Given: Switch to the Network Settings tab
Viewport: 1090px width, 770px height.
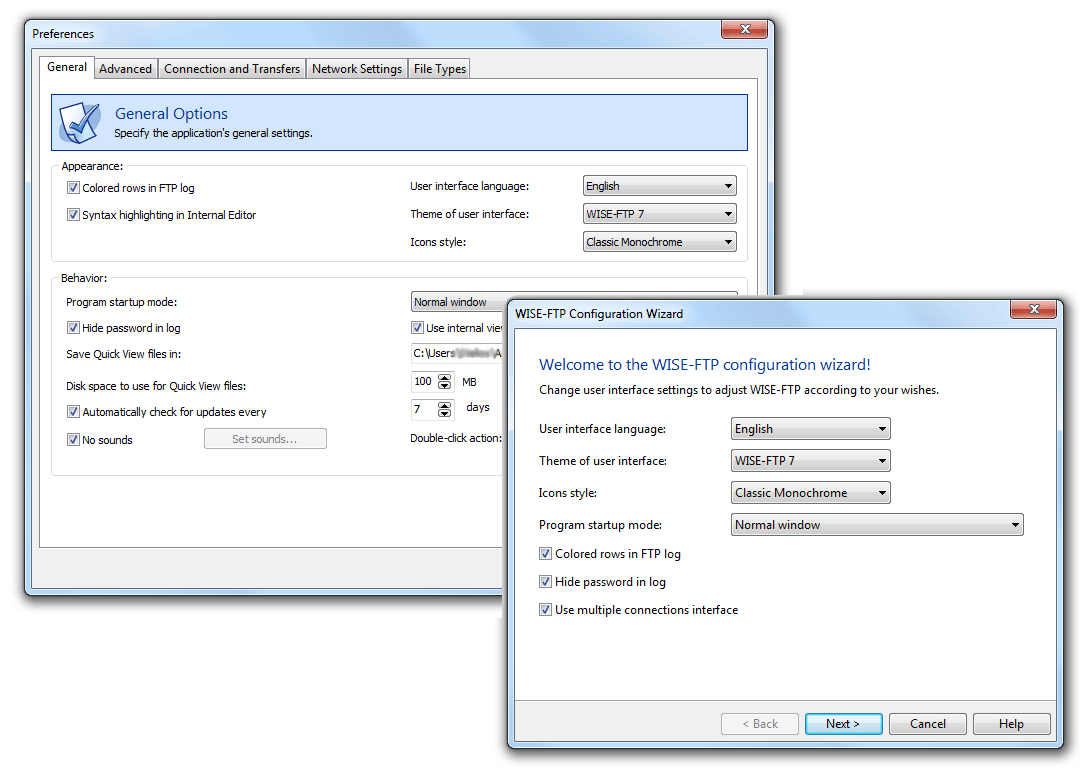Looking at the screenshot, I should click(x=357, y=69).
